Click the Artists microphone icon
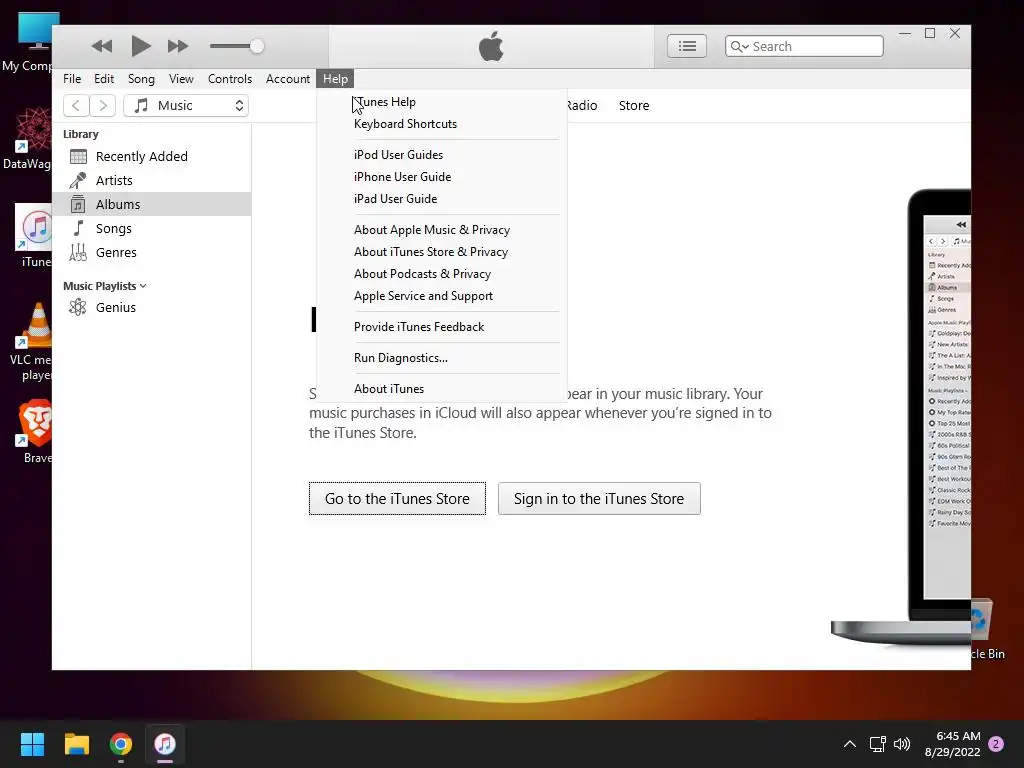1024x768 pixels. [x=78, y=180]
